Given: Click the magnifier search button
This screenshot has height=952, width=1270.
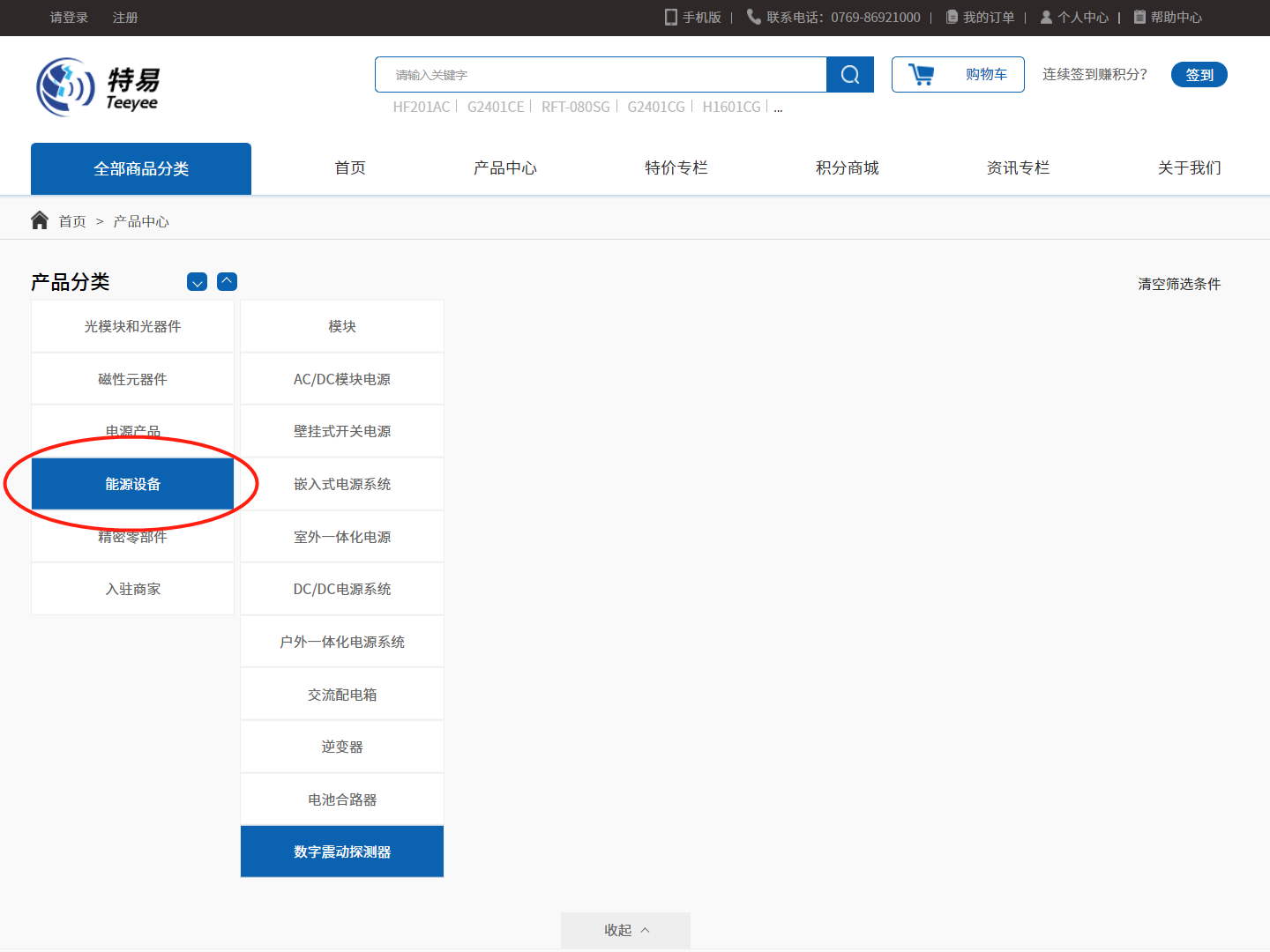Looking at the screenshot, I should [849, 75].
